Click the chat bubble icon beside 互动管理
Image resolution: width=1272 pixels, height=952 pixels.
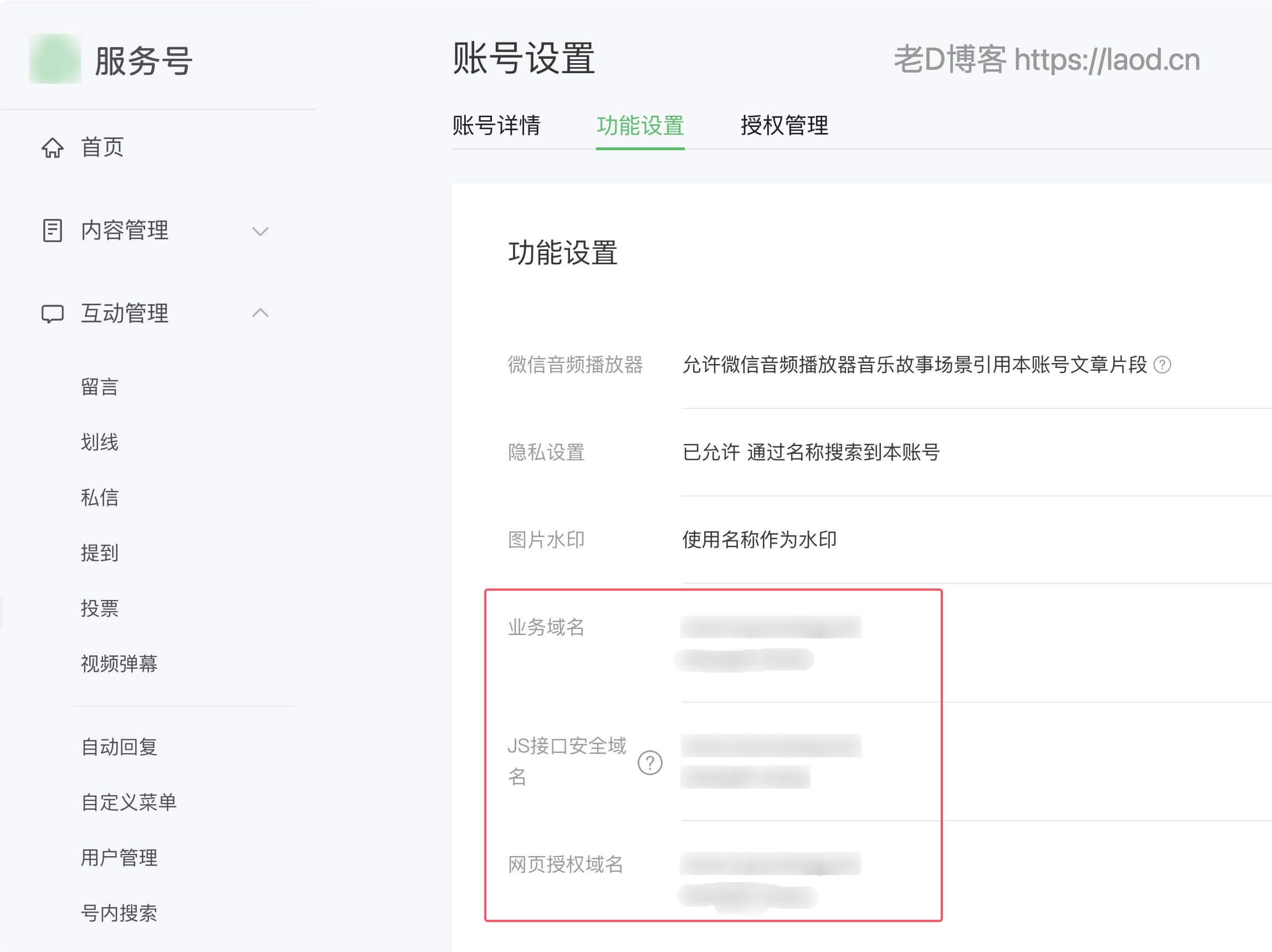[x=52, y=314]
